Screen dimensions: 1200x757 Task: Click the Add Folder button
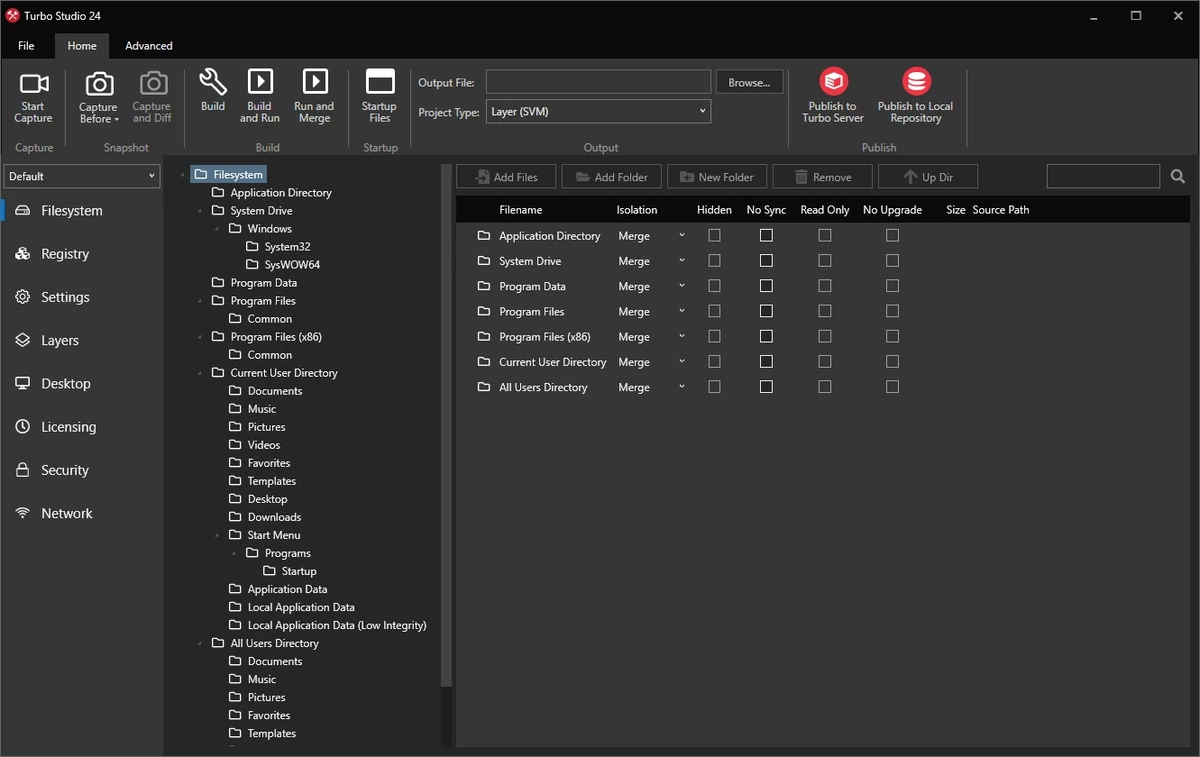[x=611, y=177]
